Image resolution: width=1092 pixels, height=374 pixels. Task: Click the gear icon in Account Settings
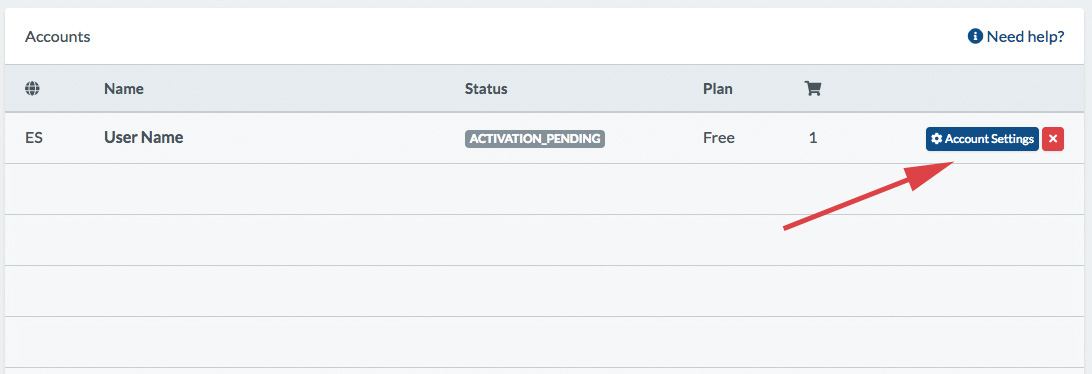[x=937, y=139]
